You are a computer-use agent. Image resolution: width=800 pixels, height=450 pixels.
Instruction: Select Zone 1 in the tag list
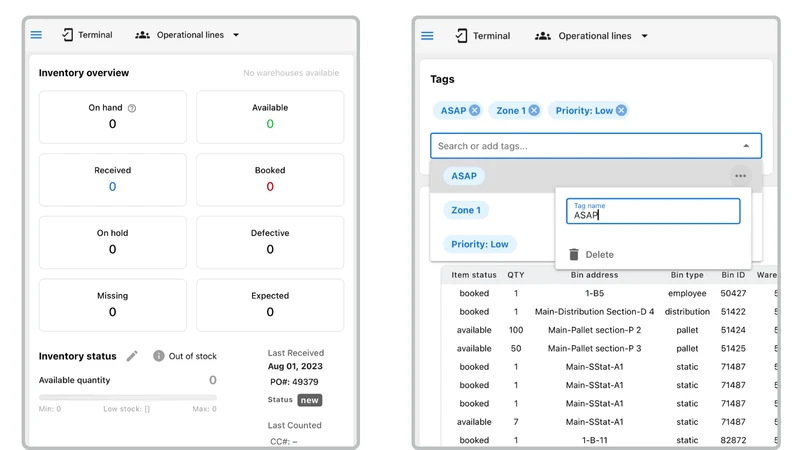tap(466, 210)
